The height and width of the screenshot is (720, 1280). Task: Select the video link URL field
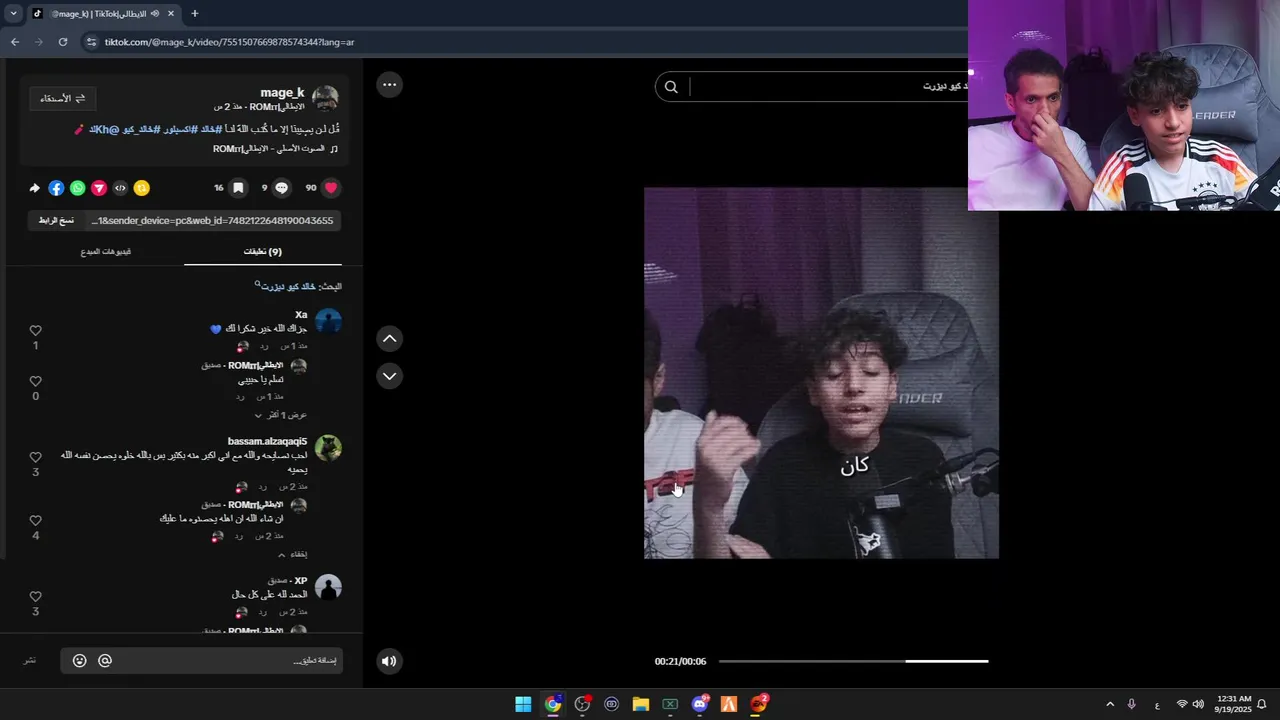point(212,220)
